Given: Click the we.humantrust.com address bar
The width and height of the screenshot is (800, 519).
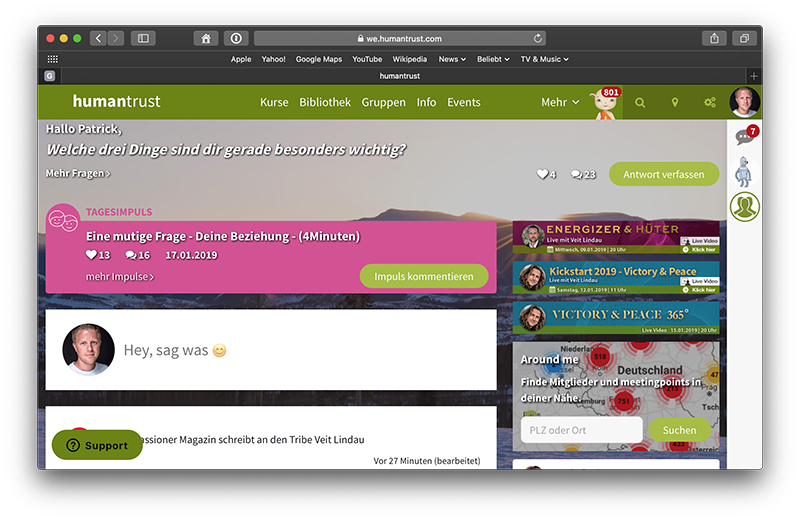Looking at the screenshot, I should tap(399, 38).
